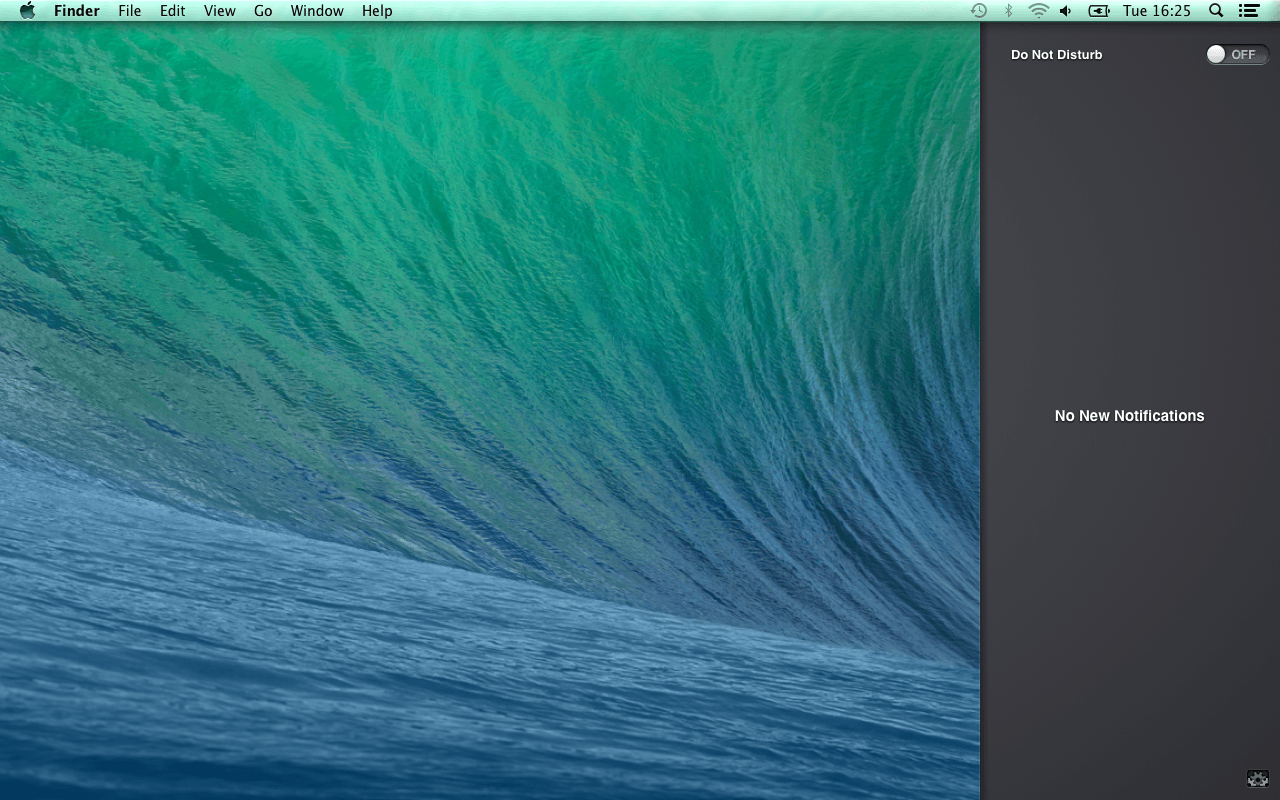
Task: Open the View menu
Action: 220,11
